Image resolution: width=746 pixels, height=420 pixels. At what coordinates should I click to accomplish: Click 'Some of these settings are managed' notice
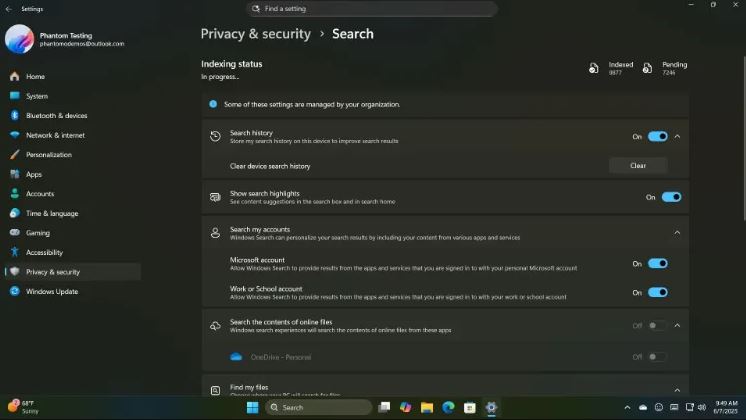coord(445,104)
